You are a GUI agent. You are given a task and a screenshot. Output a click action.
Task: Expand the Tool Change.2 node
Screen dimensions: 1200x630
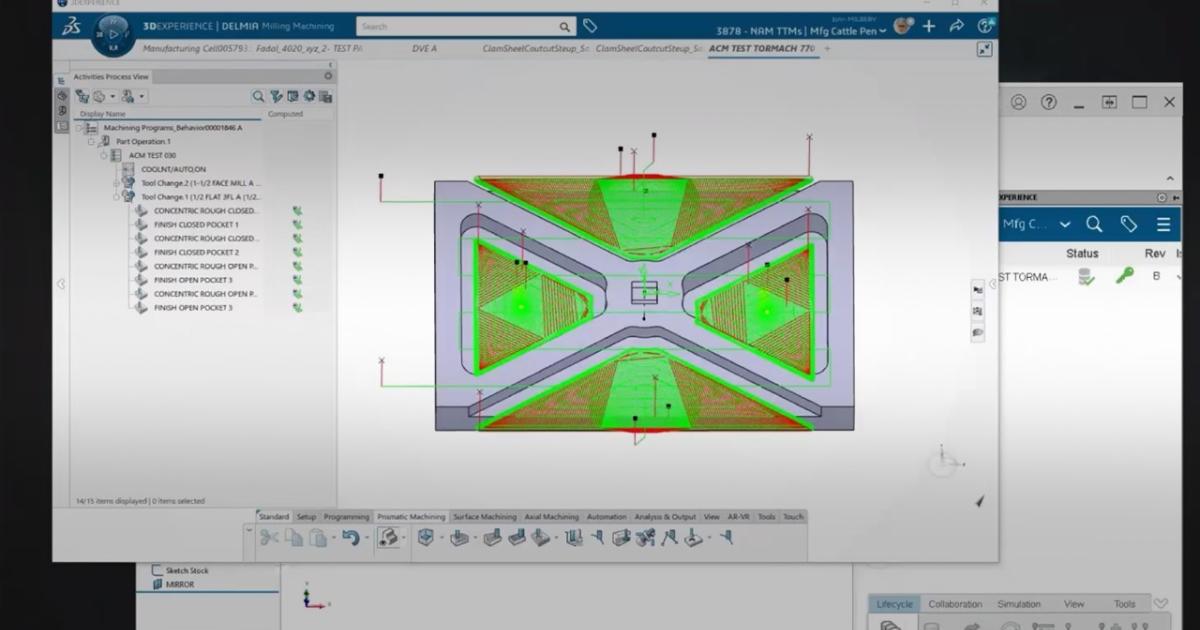coord(116,183)
